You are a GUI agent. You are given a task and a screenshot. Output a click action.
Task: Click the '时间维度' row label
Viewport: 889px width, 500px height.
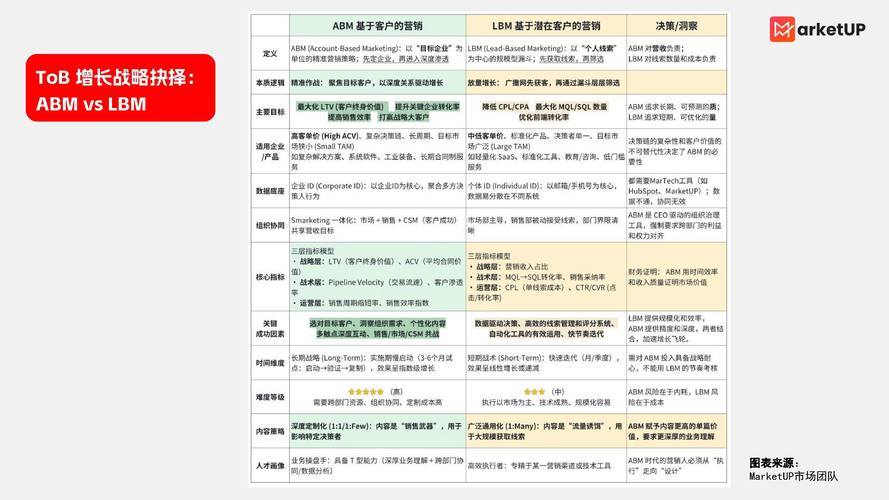click(x=270, y=363)
